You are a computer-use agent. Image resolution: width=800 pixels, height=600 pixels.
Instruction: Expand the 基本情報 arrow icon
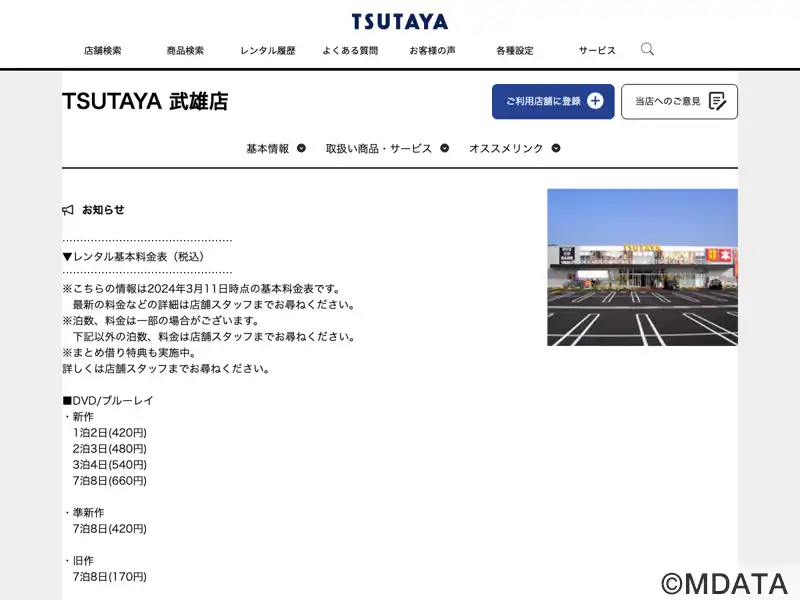[x=301, y=148]
